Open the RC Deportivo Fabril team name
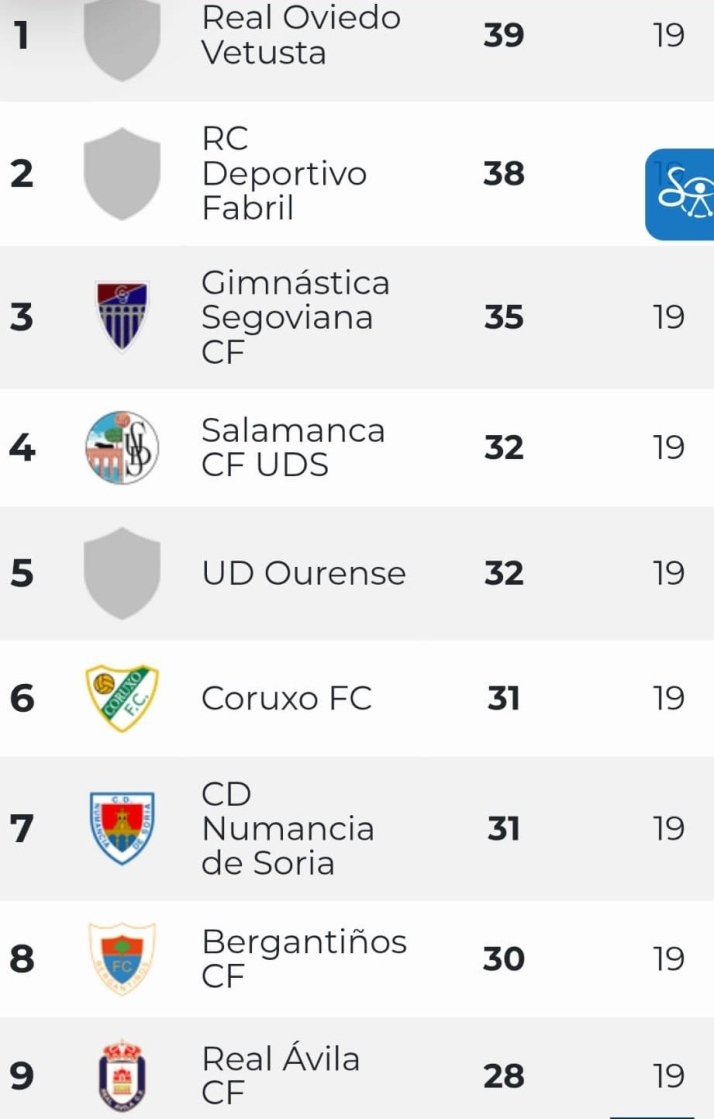This screenshot has height=1119, width=714. [284, 174]
